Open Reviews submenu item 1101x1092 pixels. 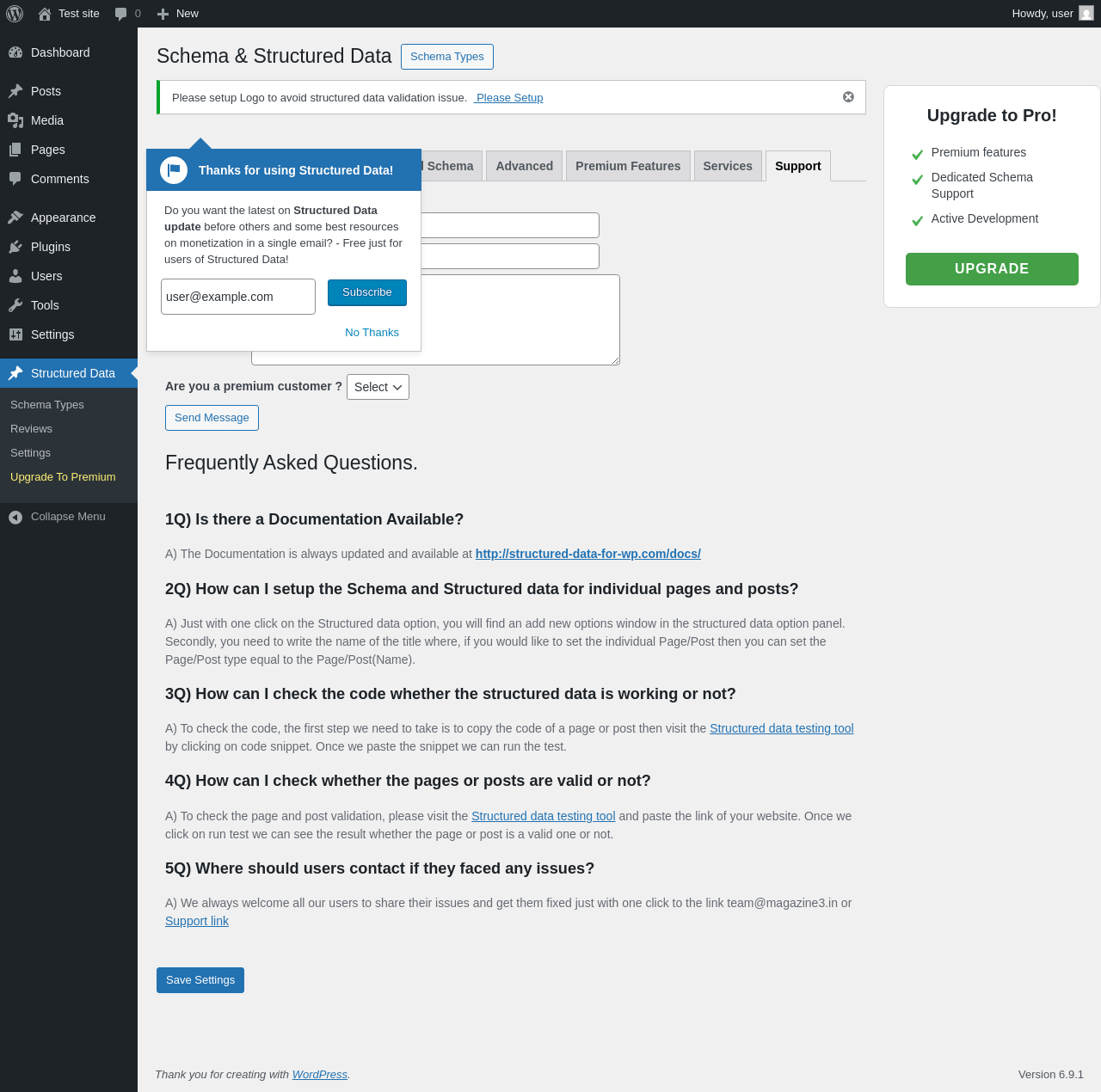click(x=31, y=429)
